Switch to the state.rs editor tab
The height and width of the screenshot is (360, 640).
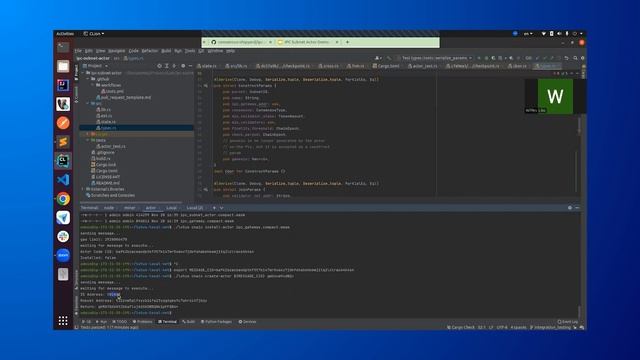tap(207, 66)
